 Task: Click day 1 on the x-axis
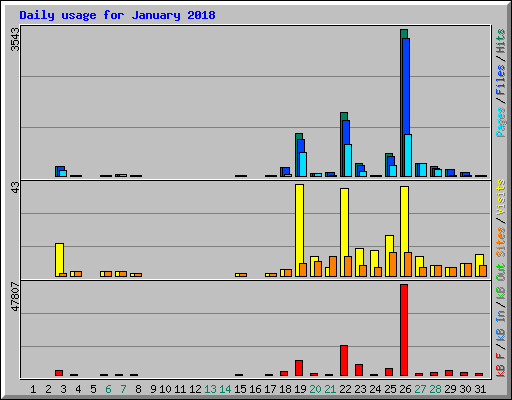tap(33, 389)
